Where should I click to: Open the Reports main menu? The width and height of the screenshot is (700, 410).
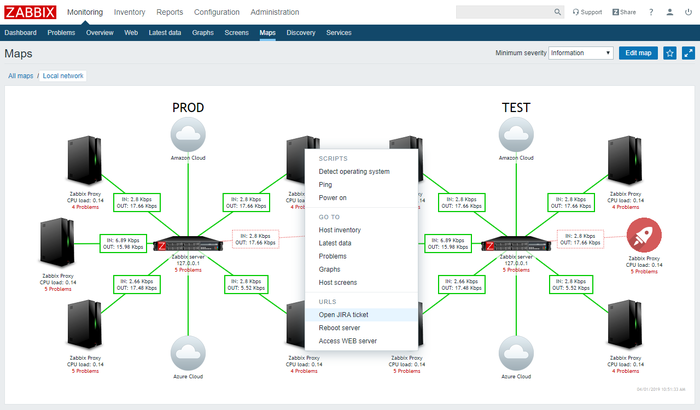pos(170,12)
